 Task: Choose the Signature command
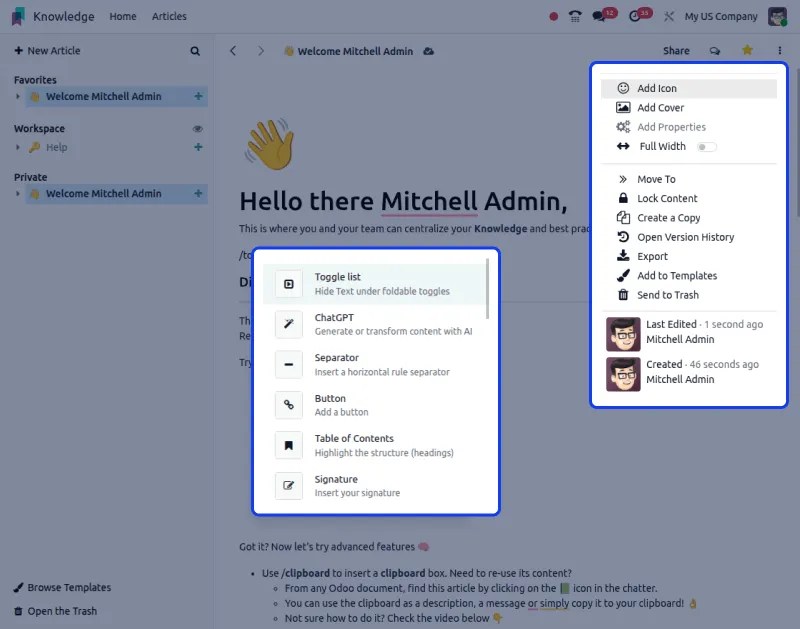[x=374, y=486]
